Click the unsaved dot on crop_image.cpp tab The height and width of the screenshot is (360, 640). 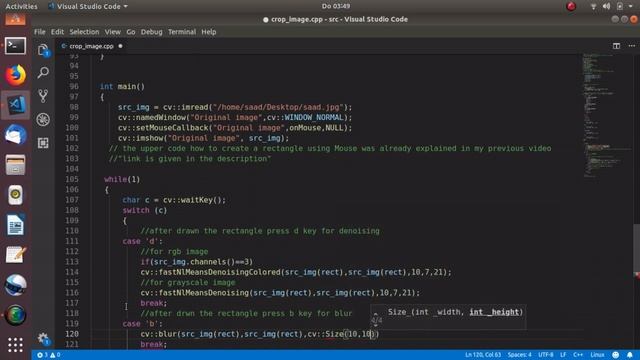point(120,46)
